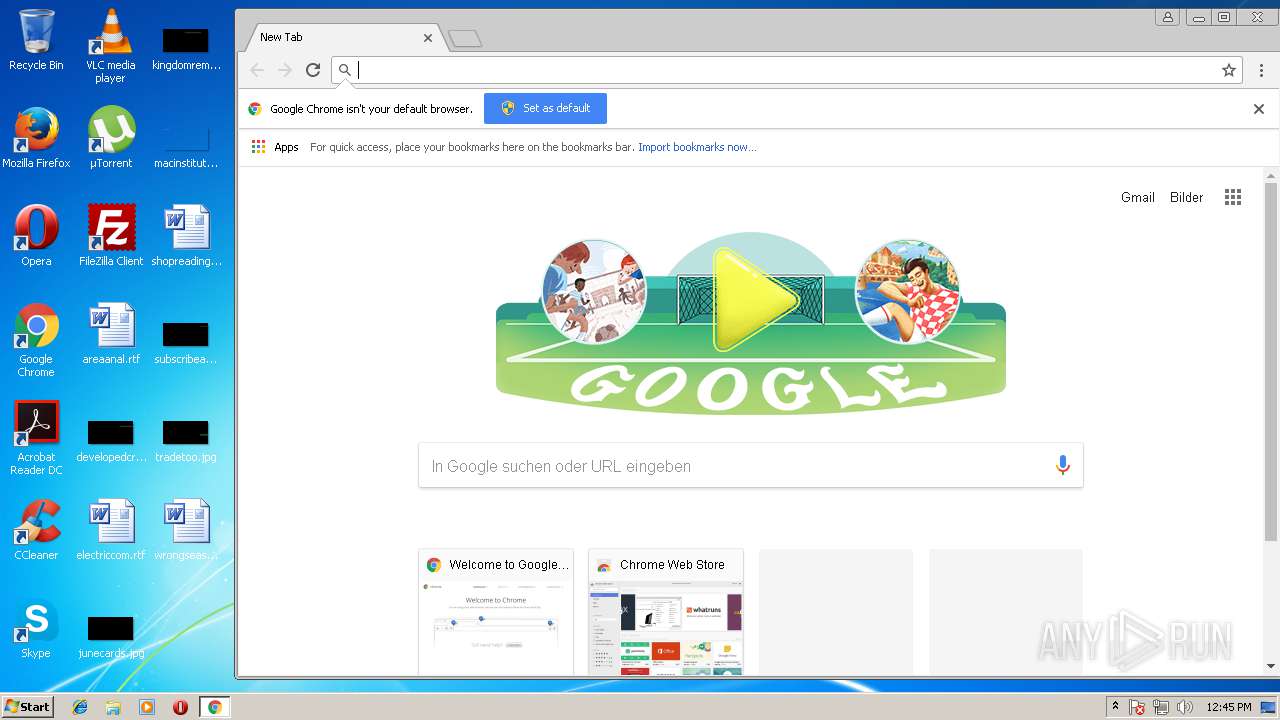Select the kingdomrem desktop file
Viewport: 1280px width, 720px height.
pyautogui.click(x=186, y=48)
